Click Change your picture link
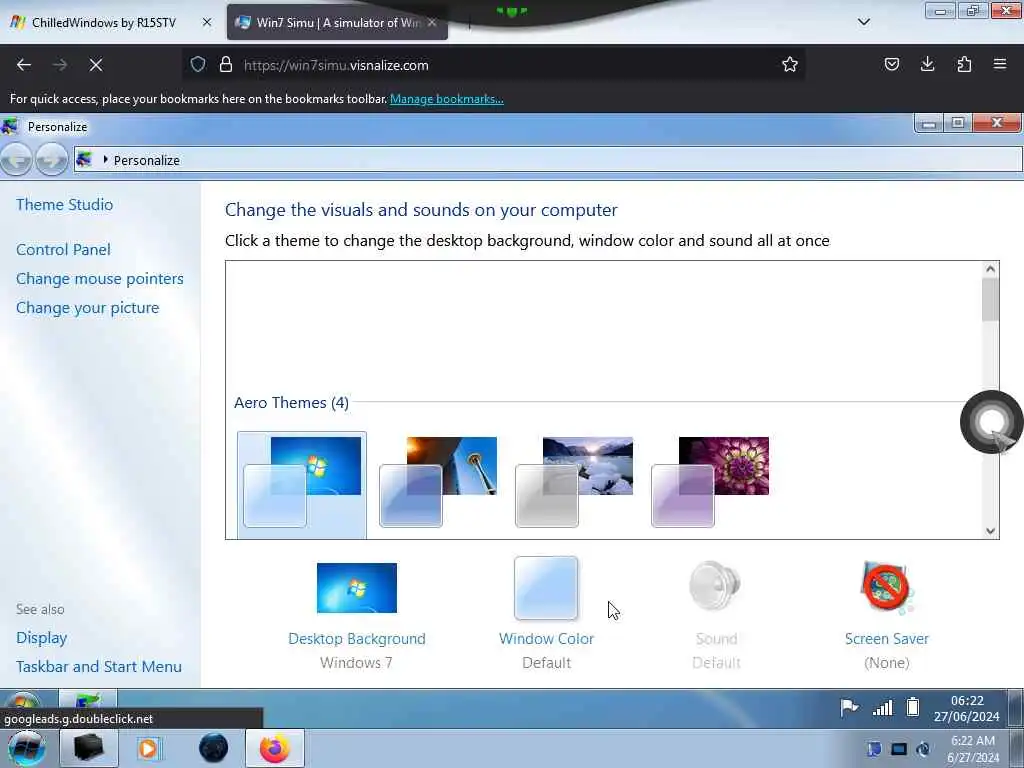The width and height of the screenshot is (1024, 768). click(x=88, y=308)
